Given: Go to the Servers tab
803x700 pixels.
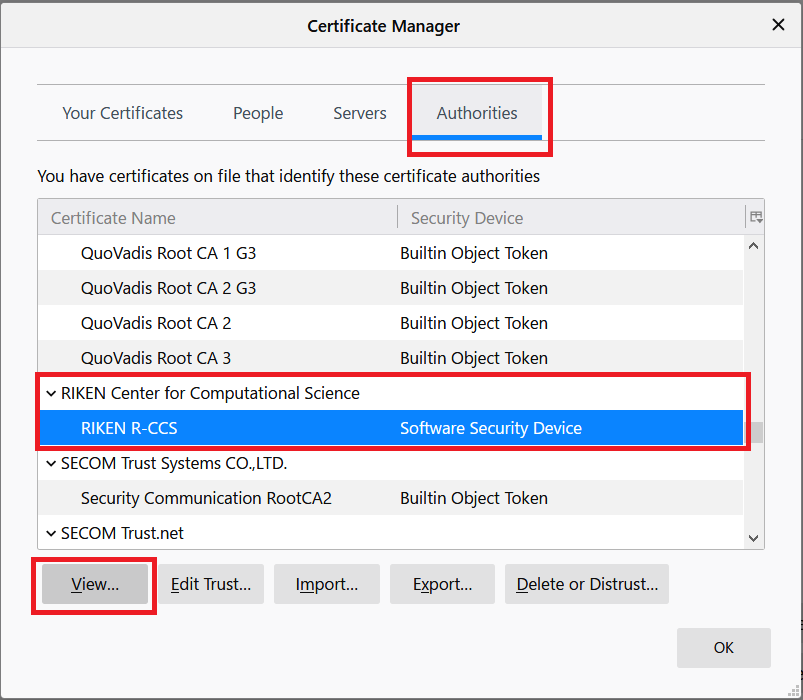Looking at the screenshot, I should [359, 113].
